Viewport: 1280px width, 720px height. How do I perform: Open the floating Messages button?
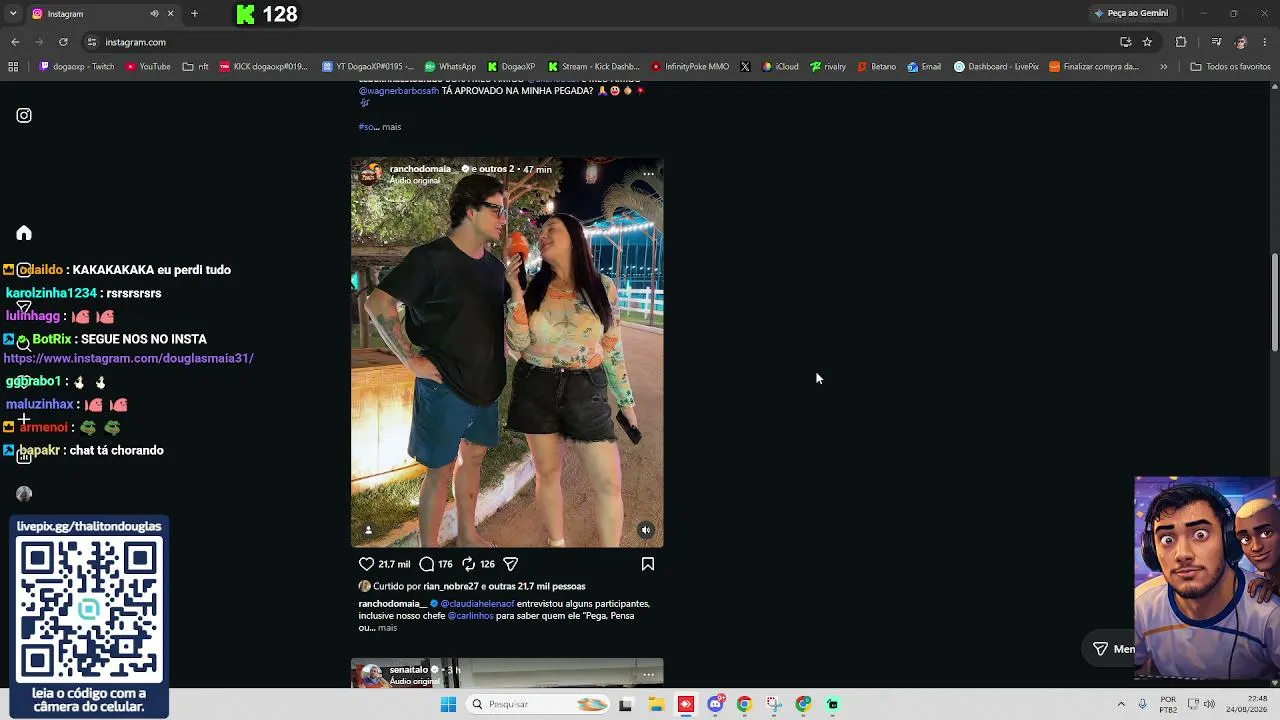pos(1113,649)
